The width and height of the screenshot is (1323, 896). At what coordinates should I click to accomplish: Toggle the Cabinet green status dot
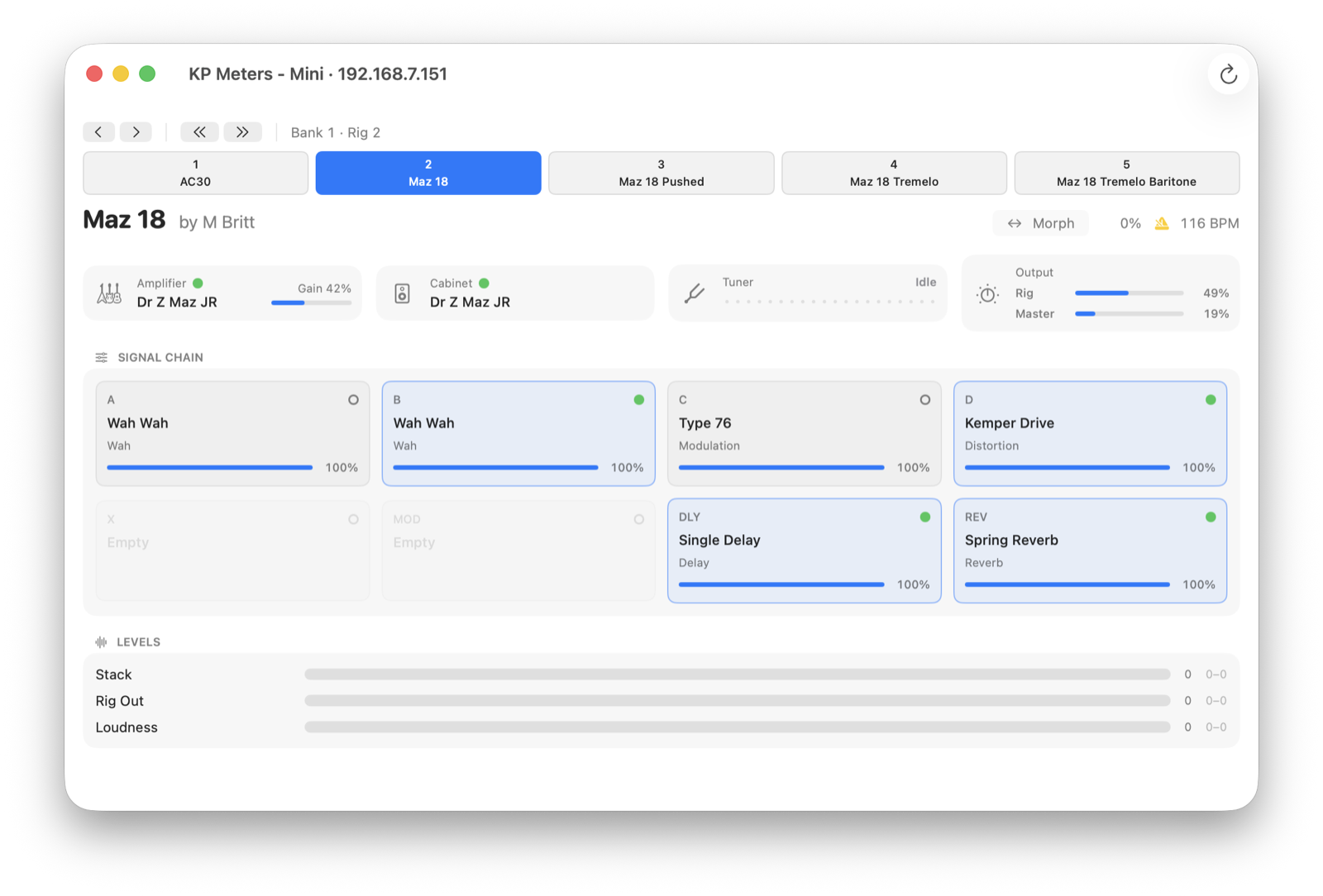point(484,284)
